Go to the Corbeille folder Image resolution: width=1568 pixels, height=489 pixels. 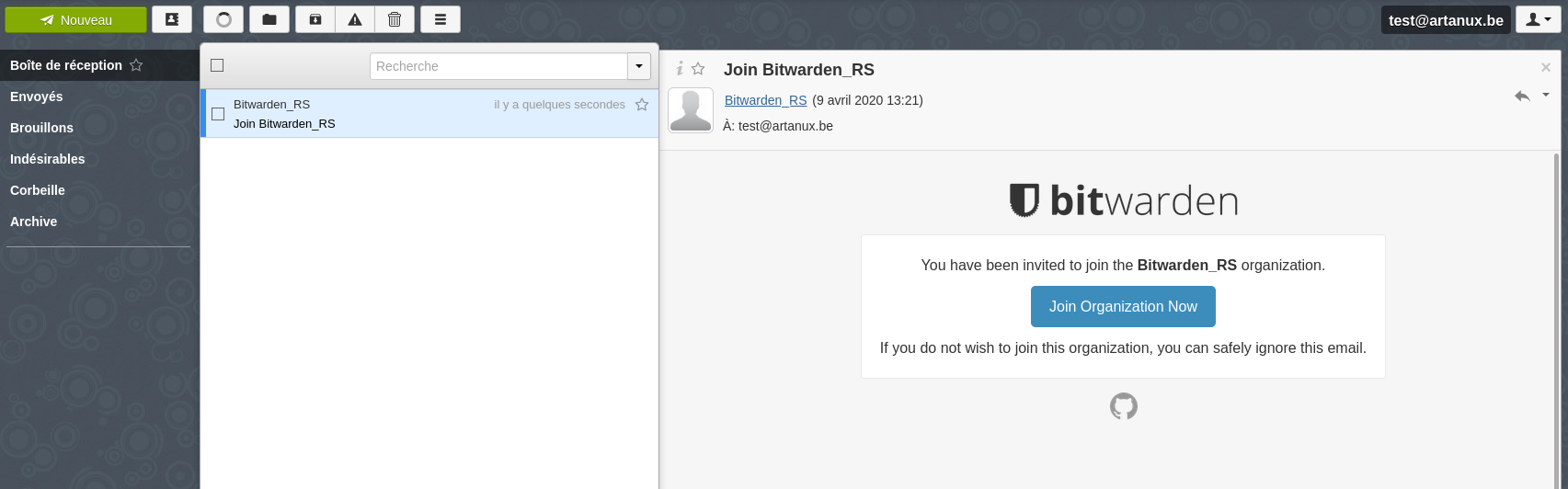38,190
